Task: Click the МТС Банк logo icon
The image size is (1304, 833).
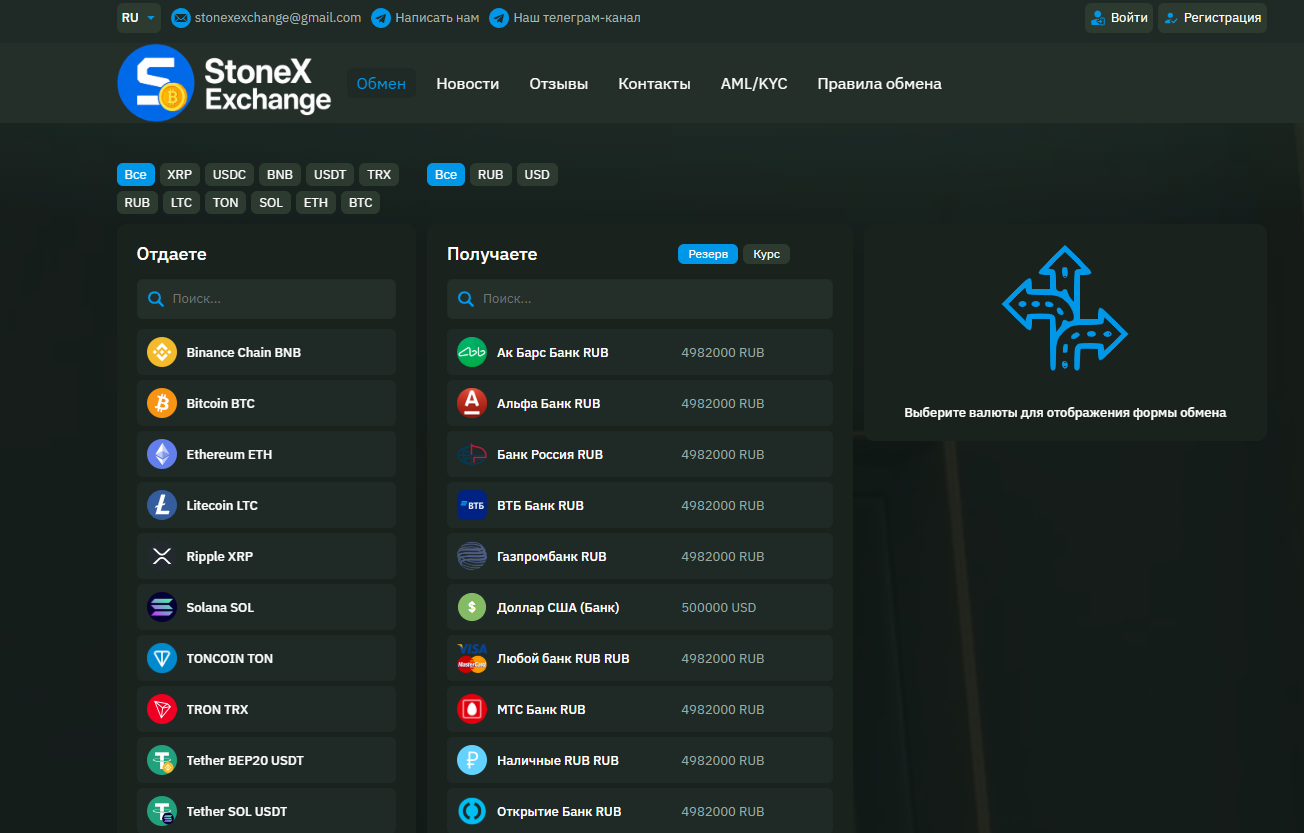Action: pyautogui.click(x=472, y=709)
